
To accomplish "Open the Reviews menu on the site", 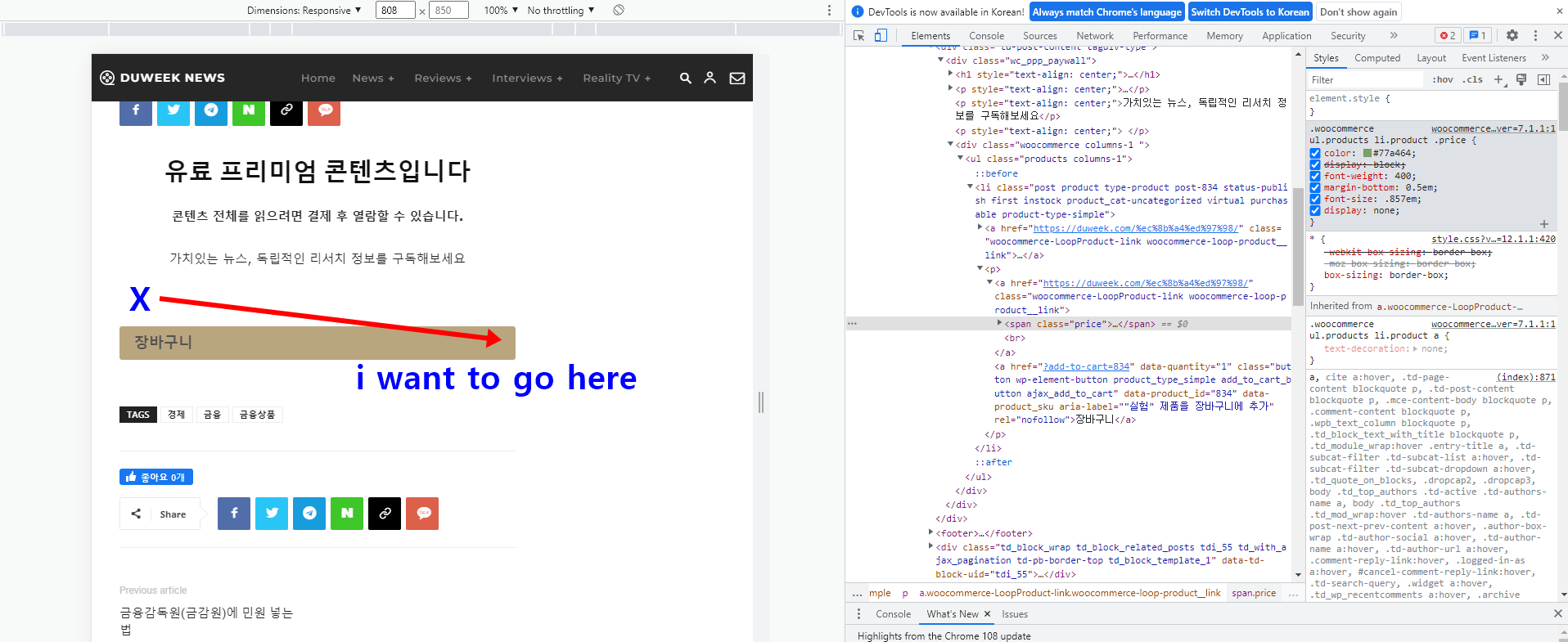I will click(443, 78).
